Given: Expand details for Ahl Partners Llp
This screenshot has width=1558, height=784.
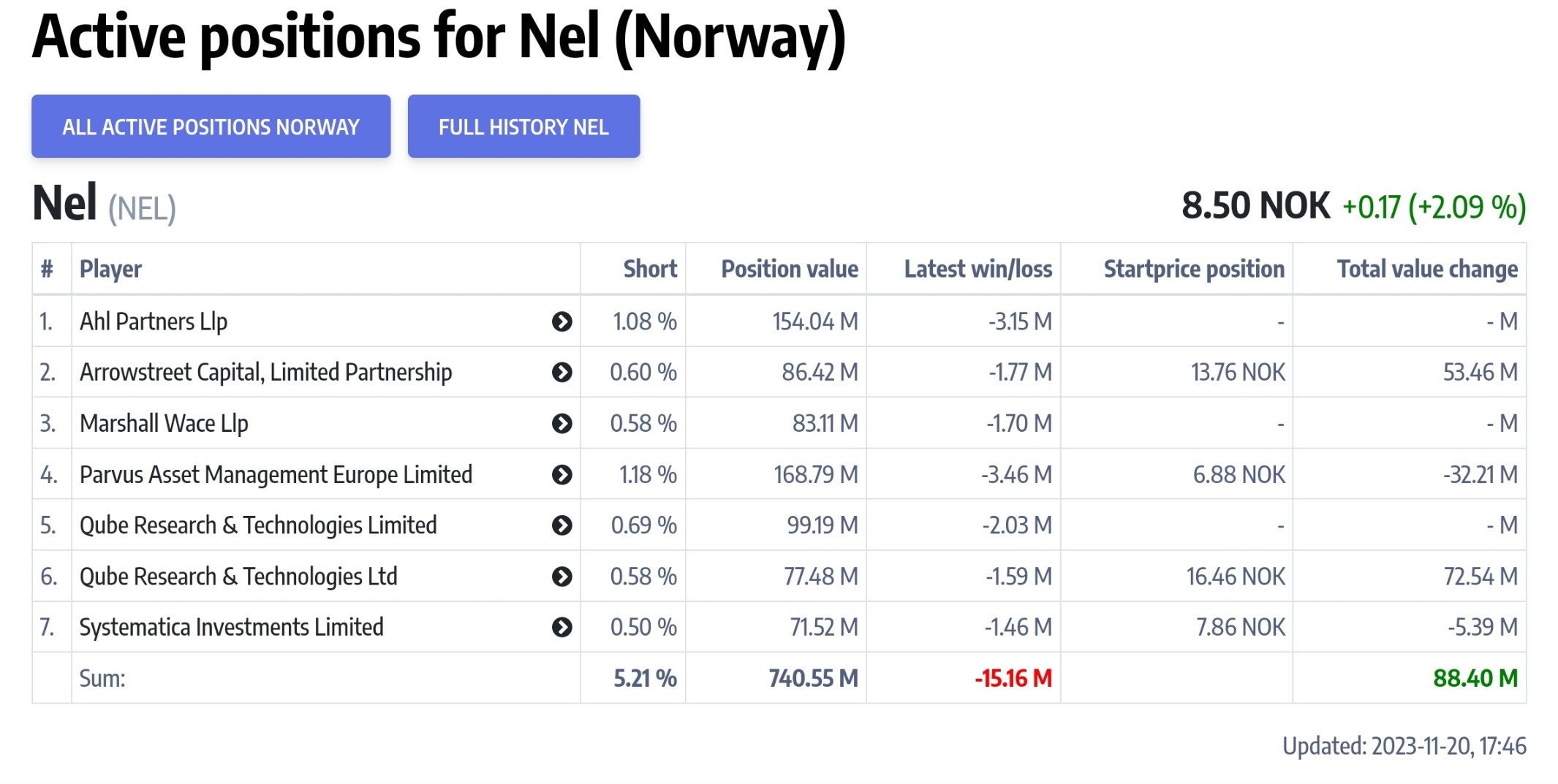Looking at the screenshot, I should 563,321.
